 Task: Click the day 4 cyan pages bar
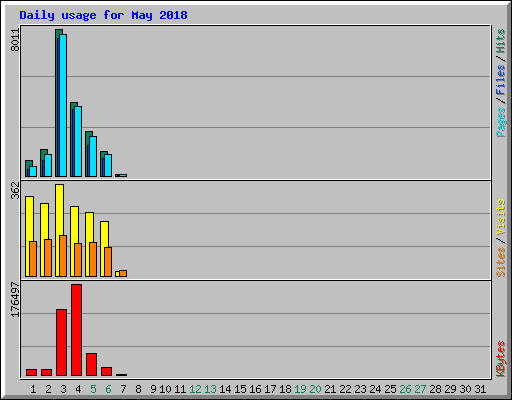coord(78,141)
